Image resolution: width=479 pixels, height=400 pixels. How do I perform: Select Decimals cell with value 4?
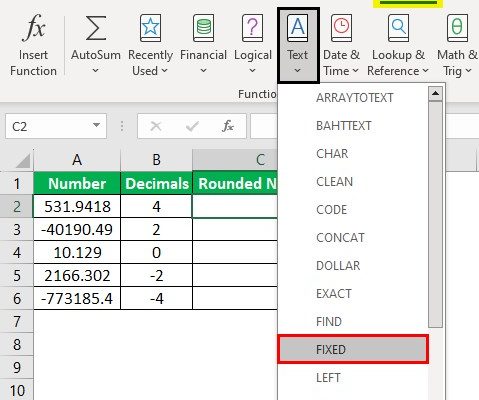[x=156, y=206]
